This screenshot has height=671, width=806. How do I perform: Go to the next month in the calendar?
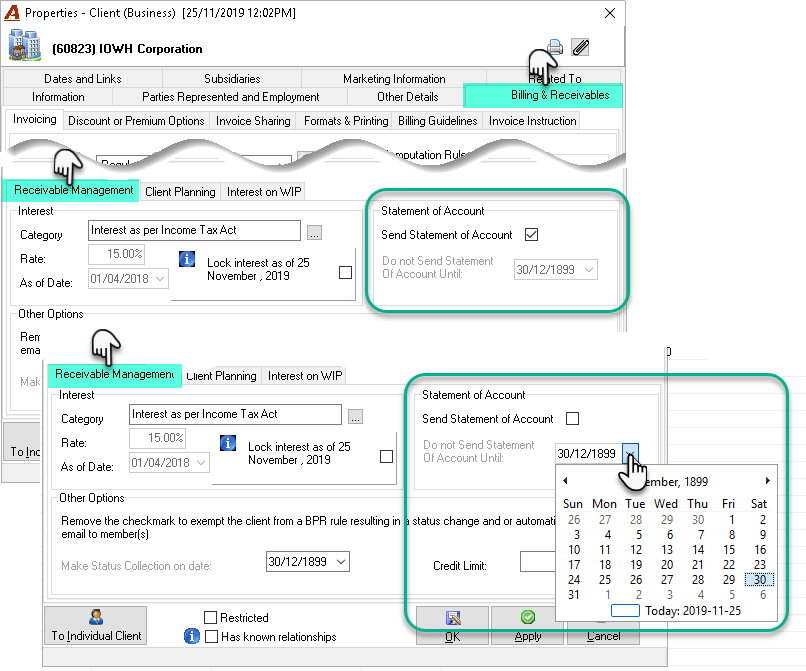pos(767,481)
